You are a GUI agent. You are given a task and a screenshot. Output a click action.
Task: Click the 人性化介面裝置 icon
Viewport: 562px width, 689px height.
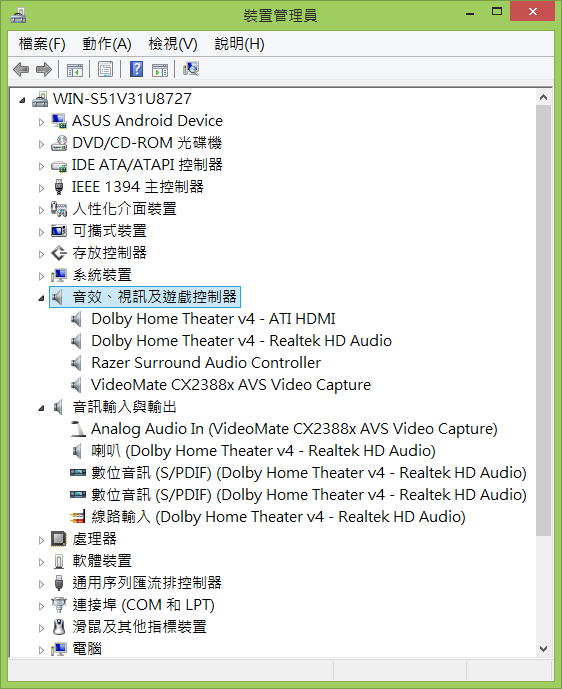pos(59,209)
